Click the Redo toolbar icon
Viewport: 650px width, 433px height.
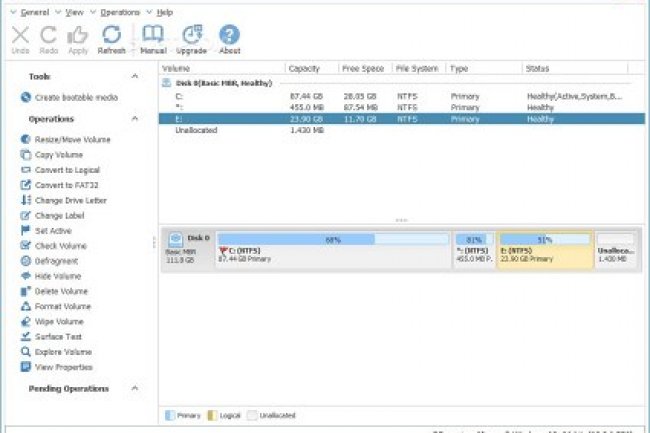pos(48,38)
